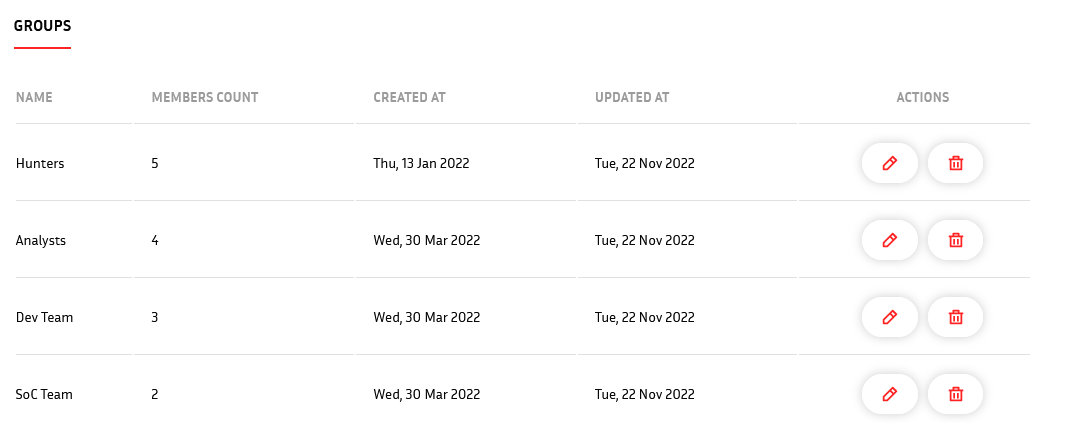Click the Thu, 13 Jan 2022 created date
This screenshot has height=423, width=1069.
pos(421,164)
